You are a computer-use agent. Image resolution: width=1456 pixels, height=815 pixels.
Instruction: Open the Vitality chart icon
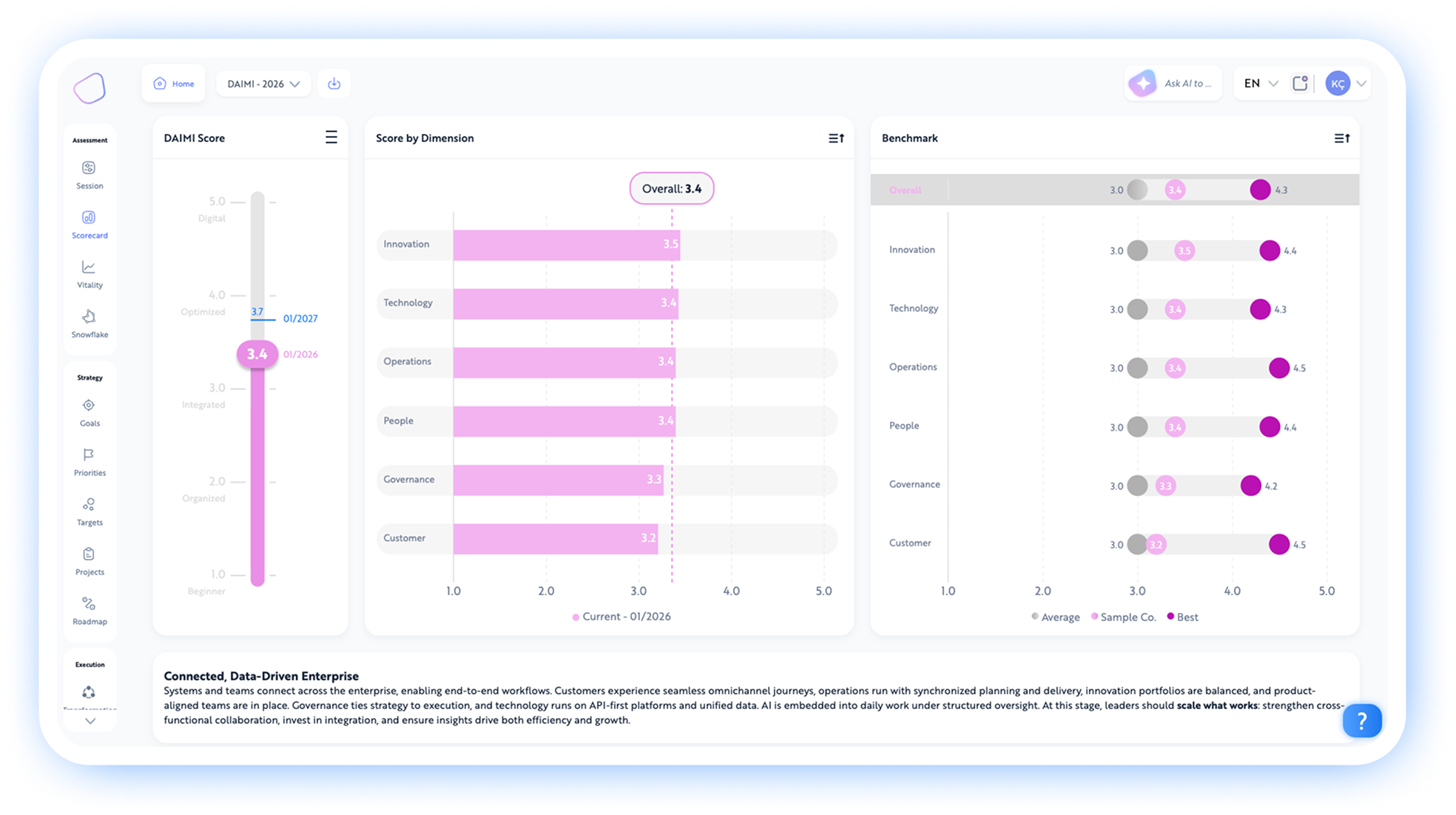(x=89, y=268)
